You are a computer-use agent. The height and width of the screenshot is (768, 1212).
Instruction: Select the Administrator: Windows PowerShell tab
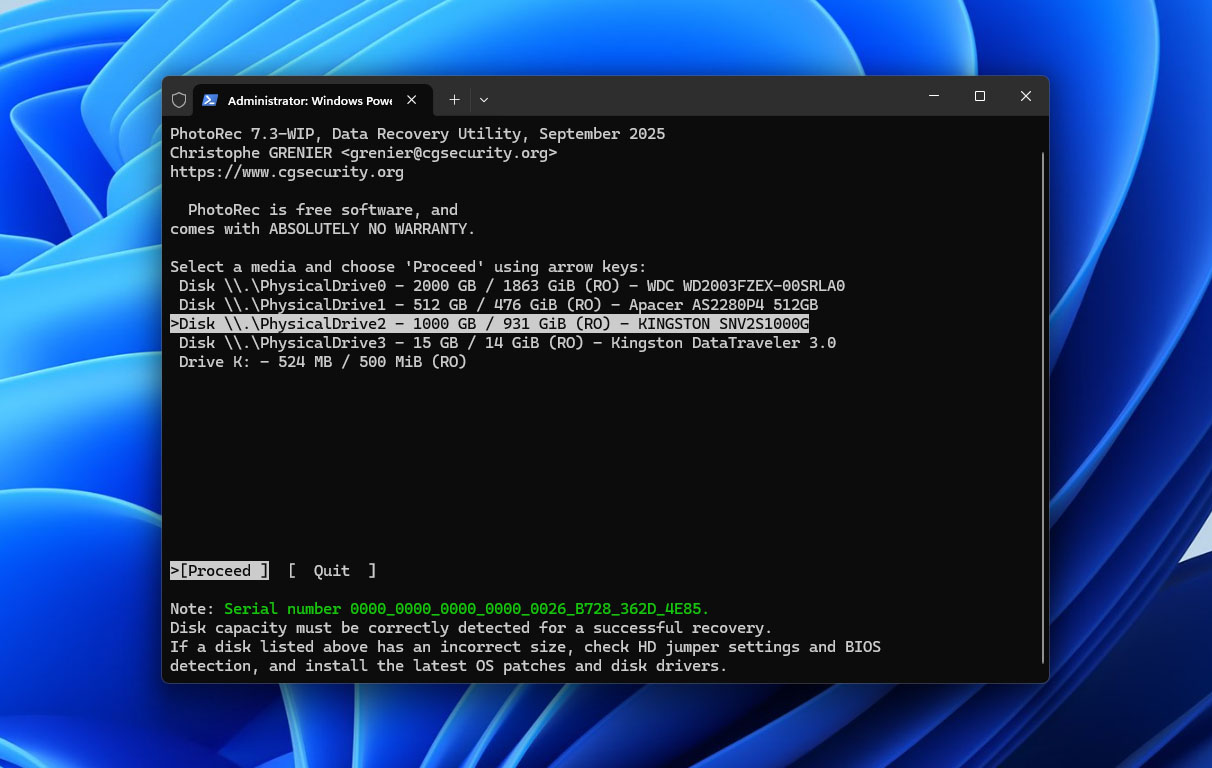click(x=312, y=100)
